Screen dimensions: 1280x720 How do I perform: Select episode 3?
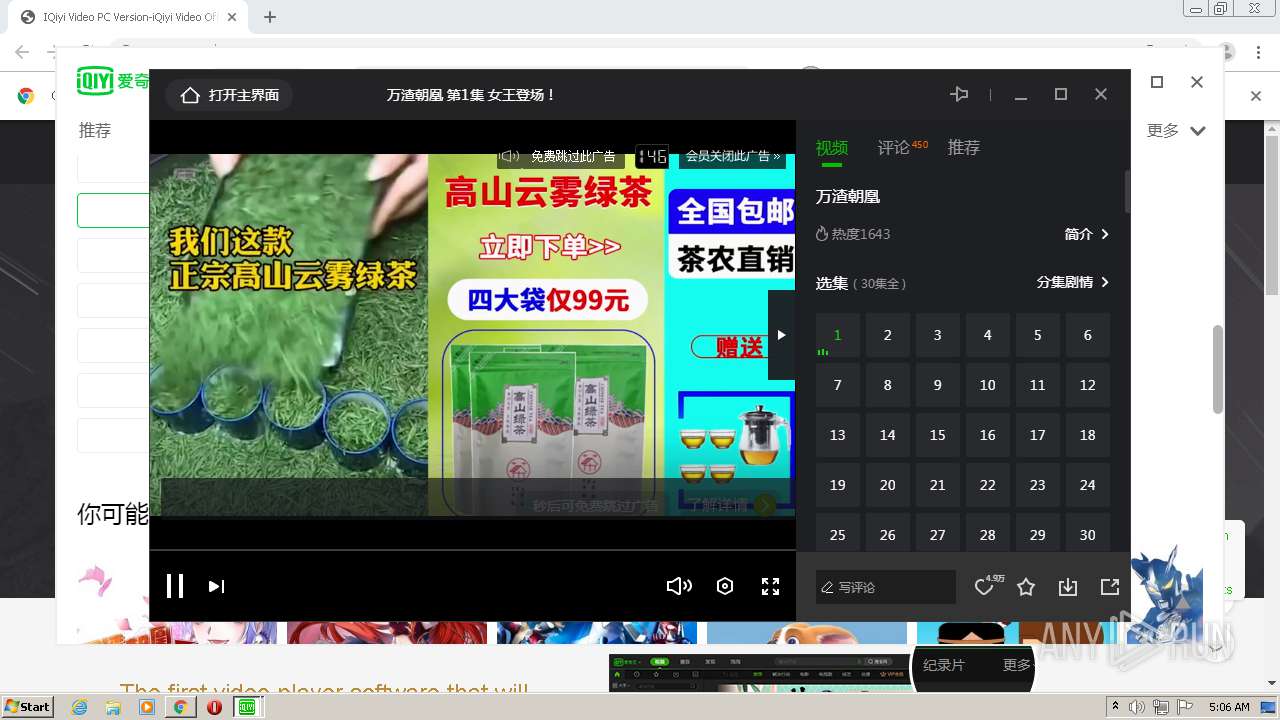[938, 335]
